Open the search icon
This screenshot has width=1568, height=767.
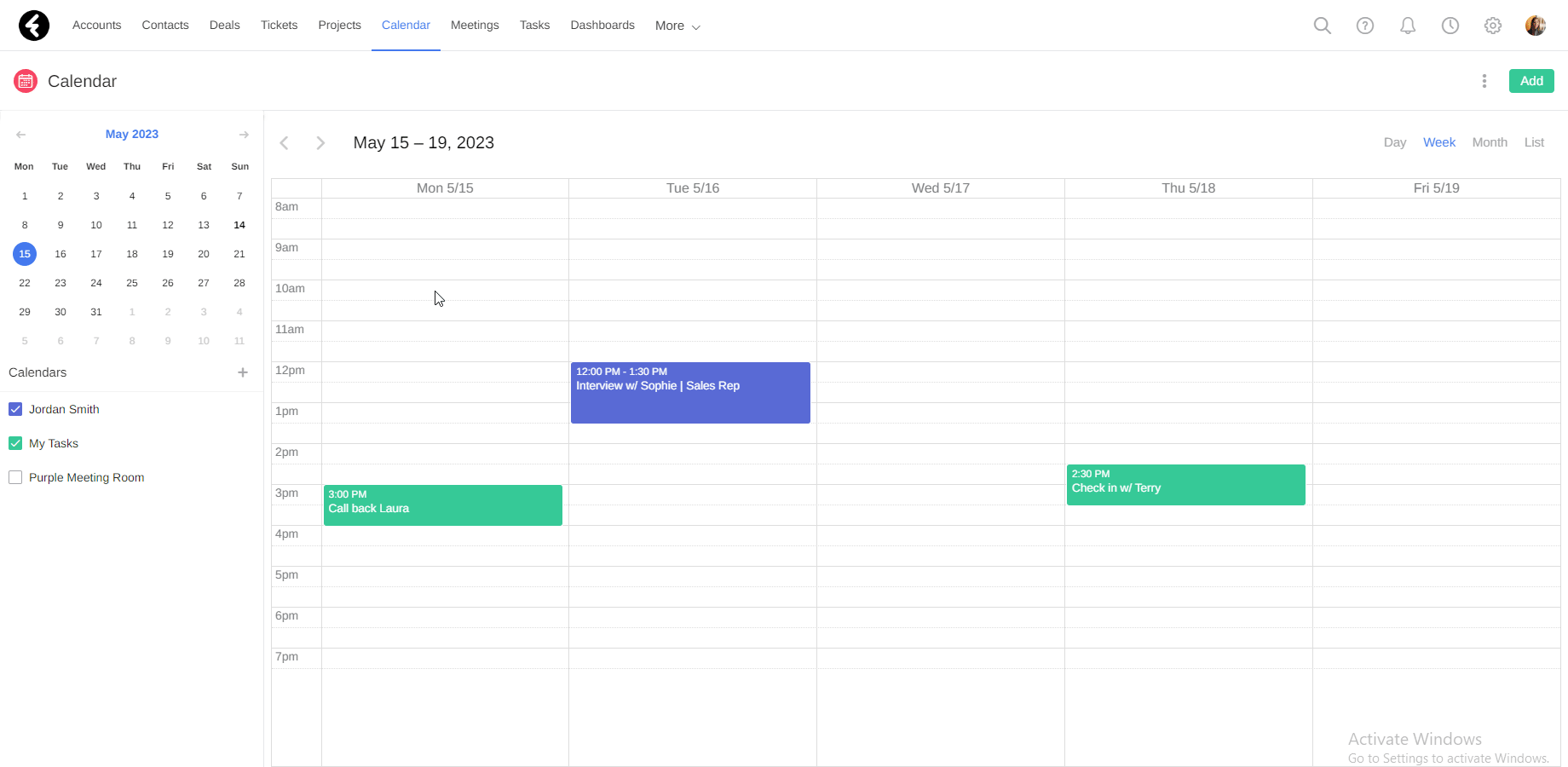click(x=1323, y=26)
